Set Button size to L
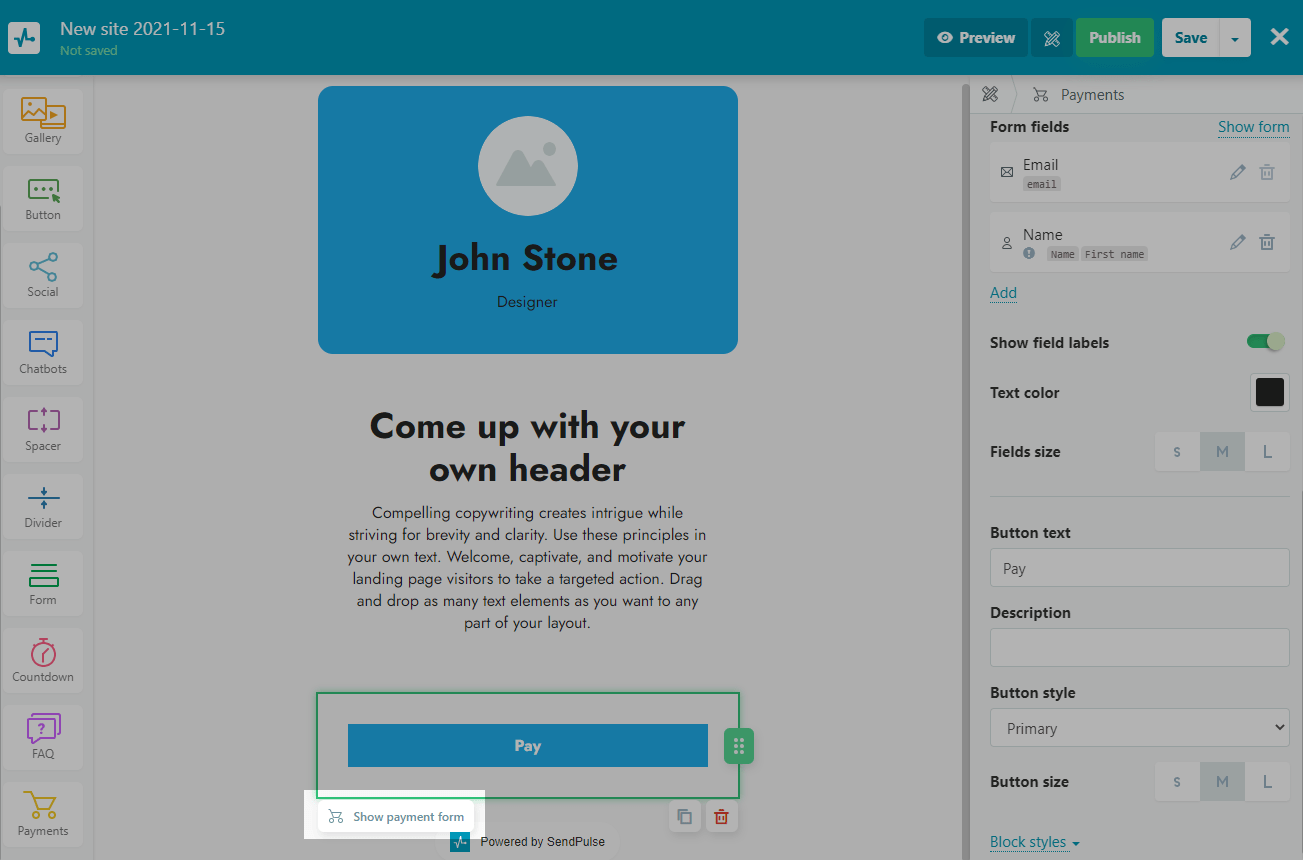Screen dimensions: 1303x860 coord(1267,782)
